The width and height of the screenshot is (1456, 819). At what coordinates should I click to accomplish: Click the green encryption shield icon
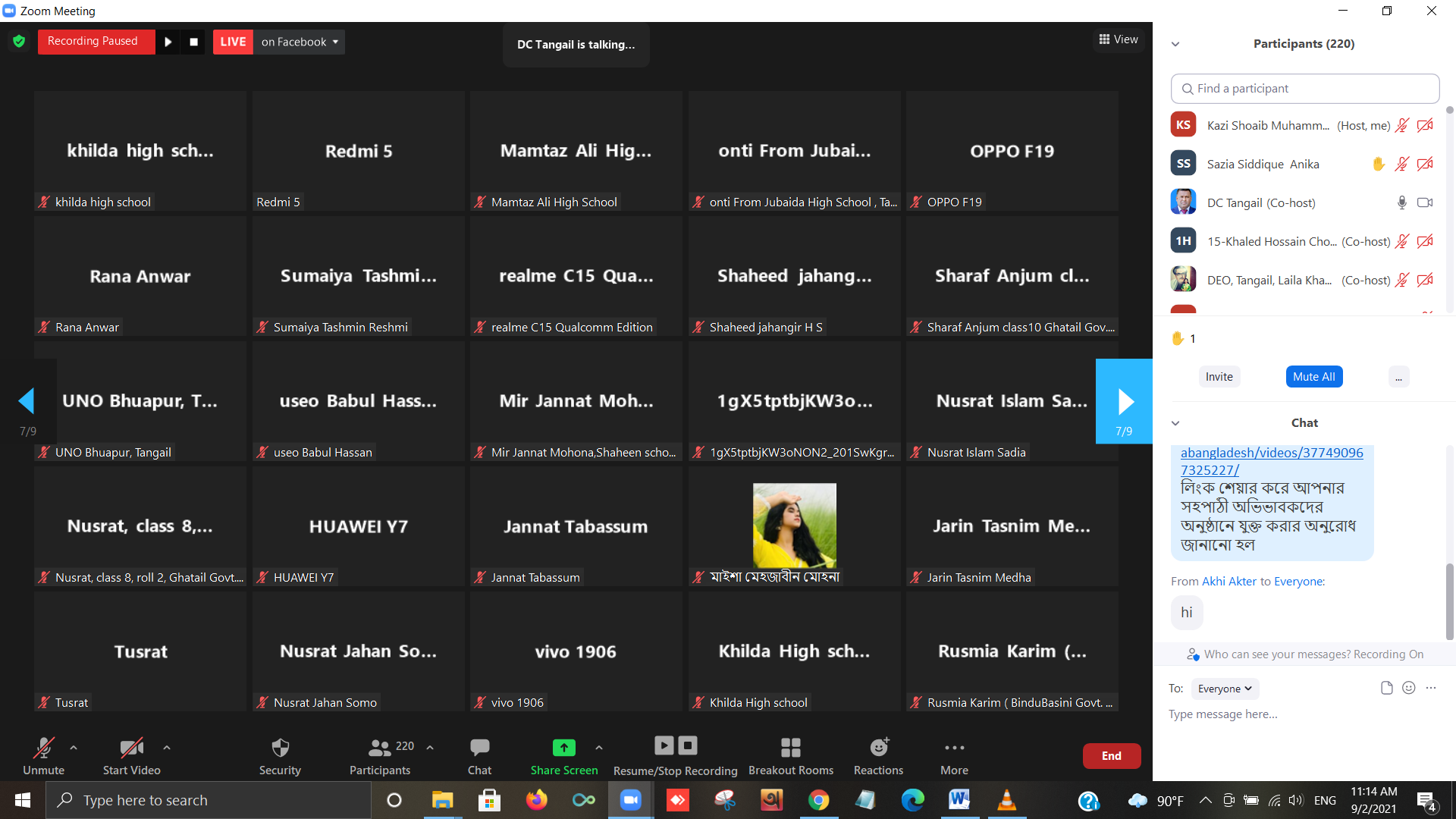[x=19, y=42]
